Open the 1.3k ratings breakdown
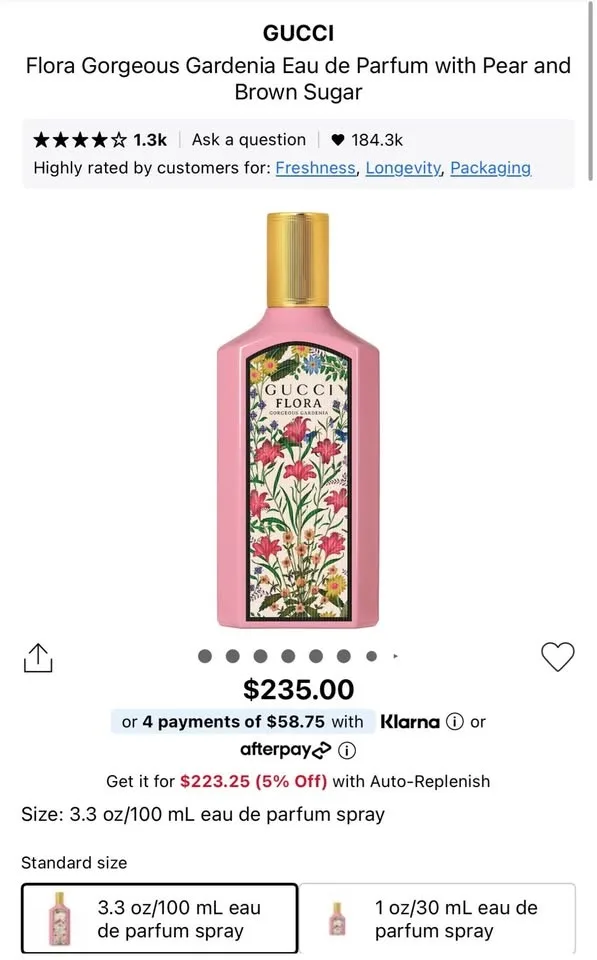Image resolution: width=597 pixels, height=960 pixels. tap(149, 139)
